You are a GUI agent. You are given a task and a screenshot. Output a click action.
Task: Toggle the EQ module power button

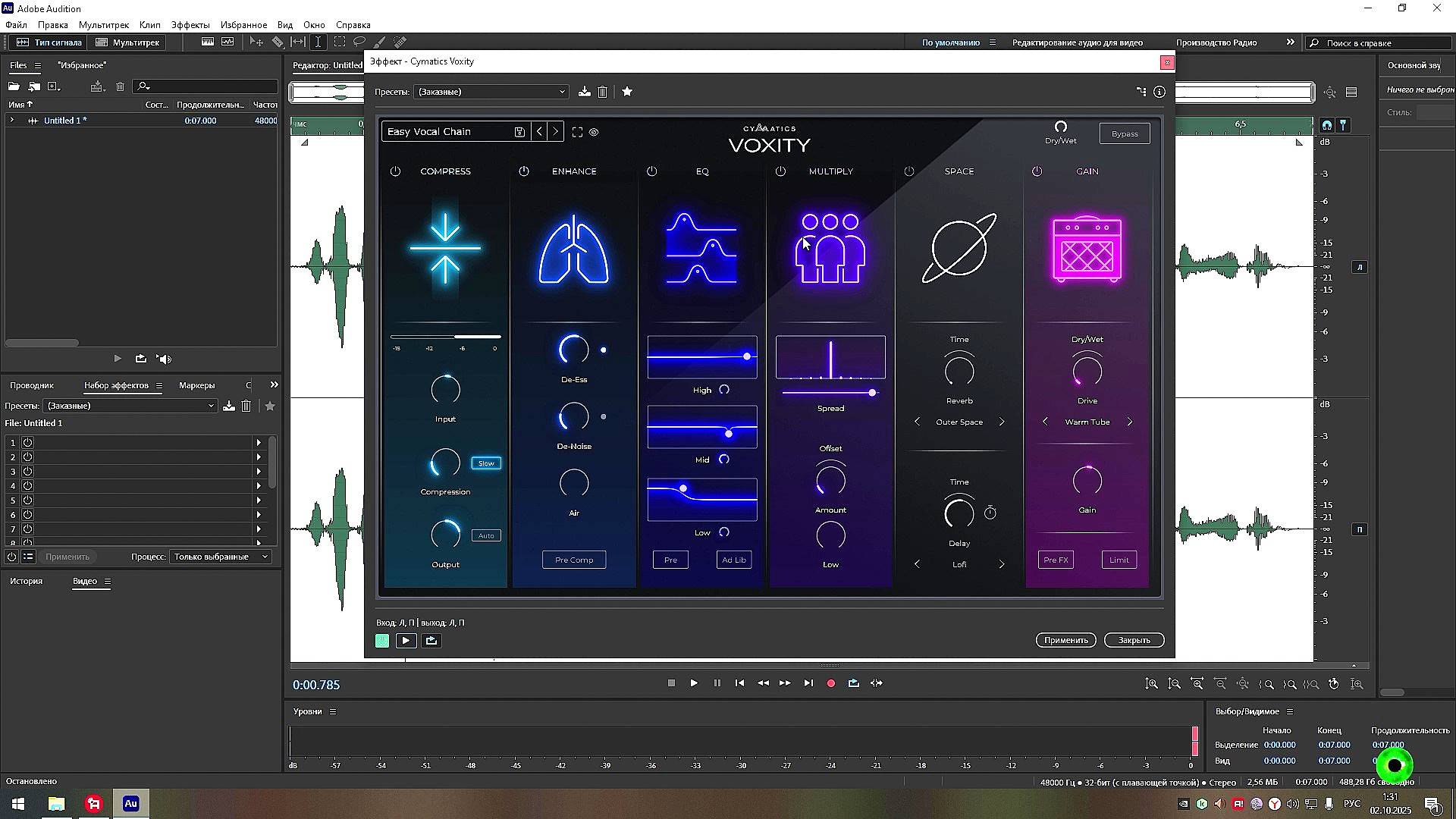pos(651,171)
